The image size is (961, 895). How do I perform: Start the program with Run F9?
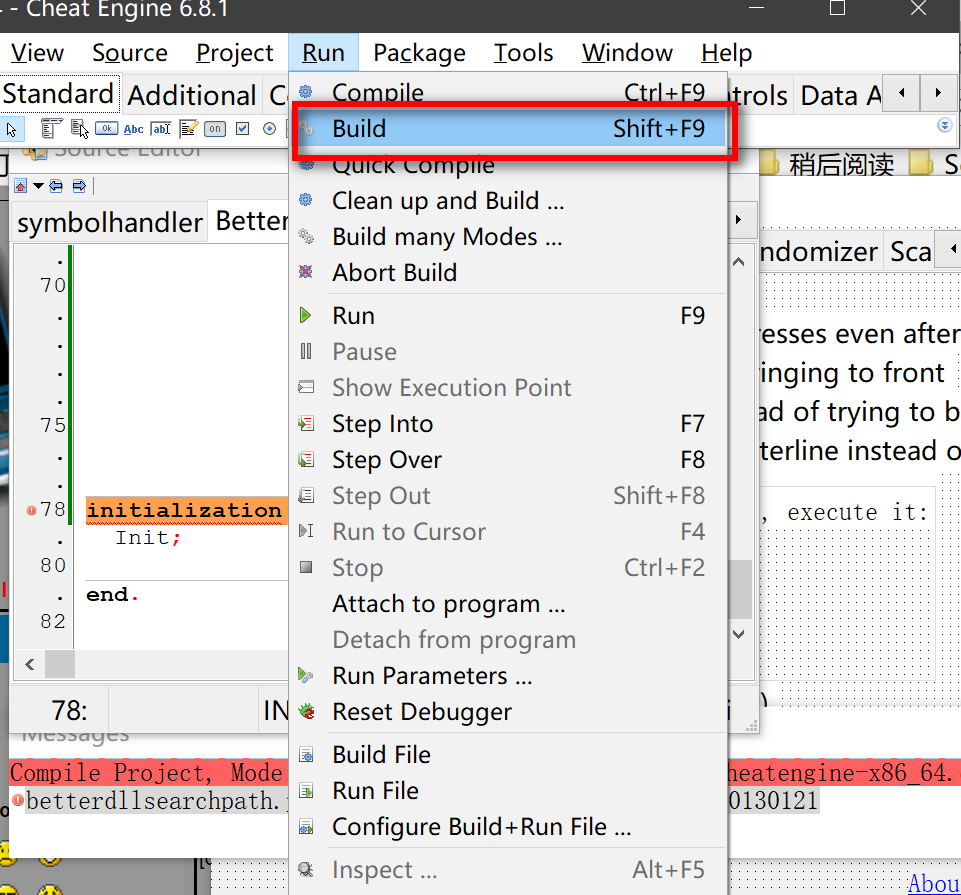pyautogui.click(x=509, y=316)
